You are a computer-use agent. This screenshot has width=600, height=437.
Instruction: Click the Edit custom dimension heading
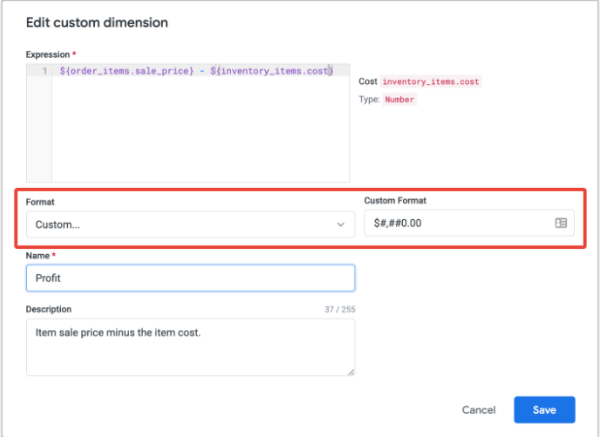(97, 23)
